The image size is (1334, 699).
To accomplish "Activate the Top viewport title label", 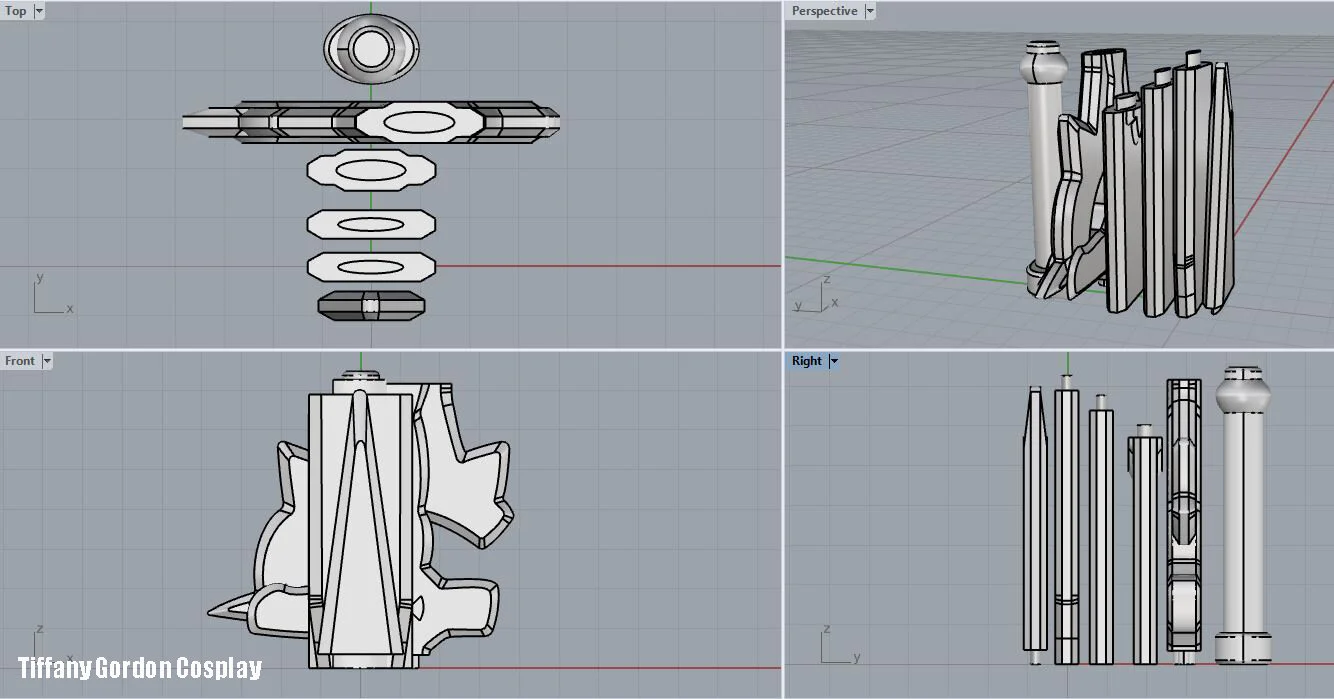I will 16,11.
